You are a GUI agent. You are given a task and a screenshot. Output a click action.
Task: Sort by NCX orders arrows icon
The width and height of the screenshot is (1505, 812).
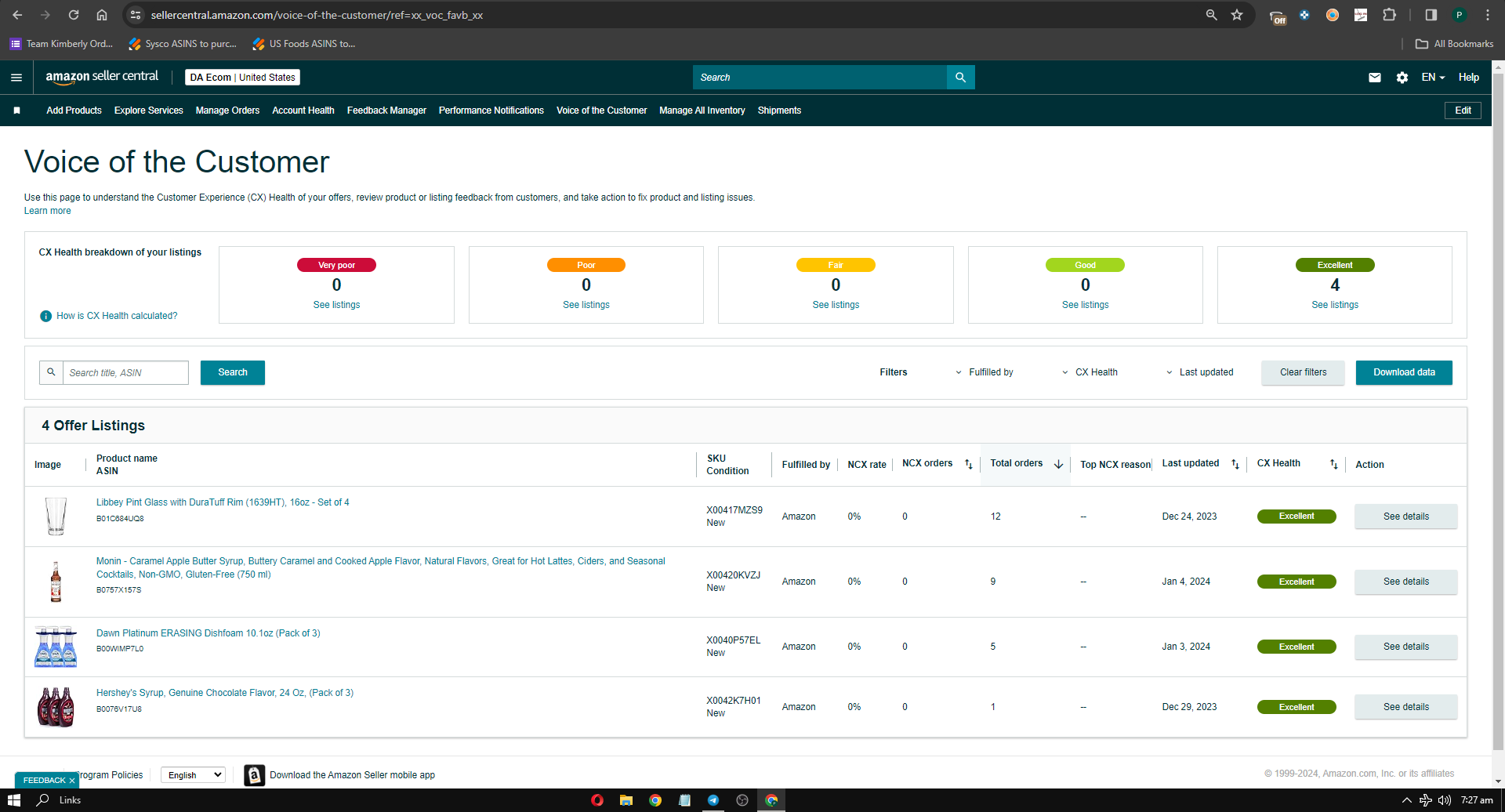pyautogui.click(x=968, y=464)
